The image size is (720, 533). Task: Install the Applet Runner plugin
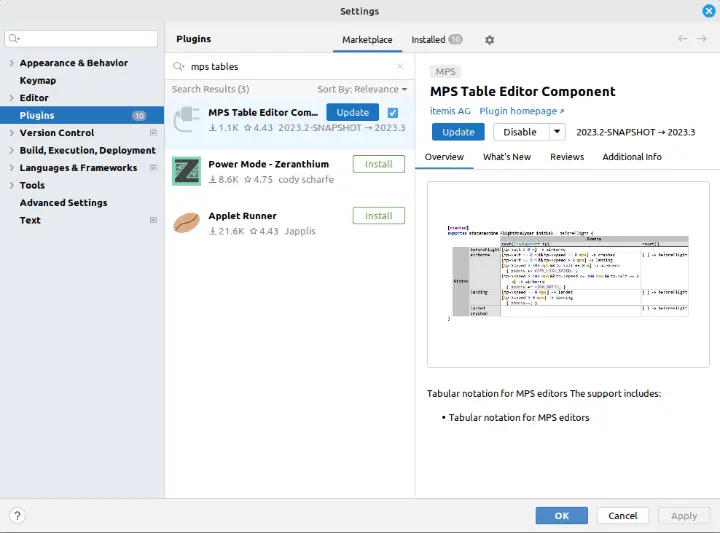pos(379,216)
